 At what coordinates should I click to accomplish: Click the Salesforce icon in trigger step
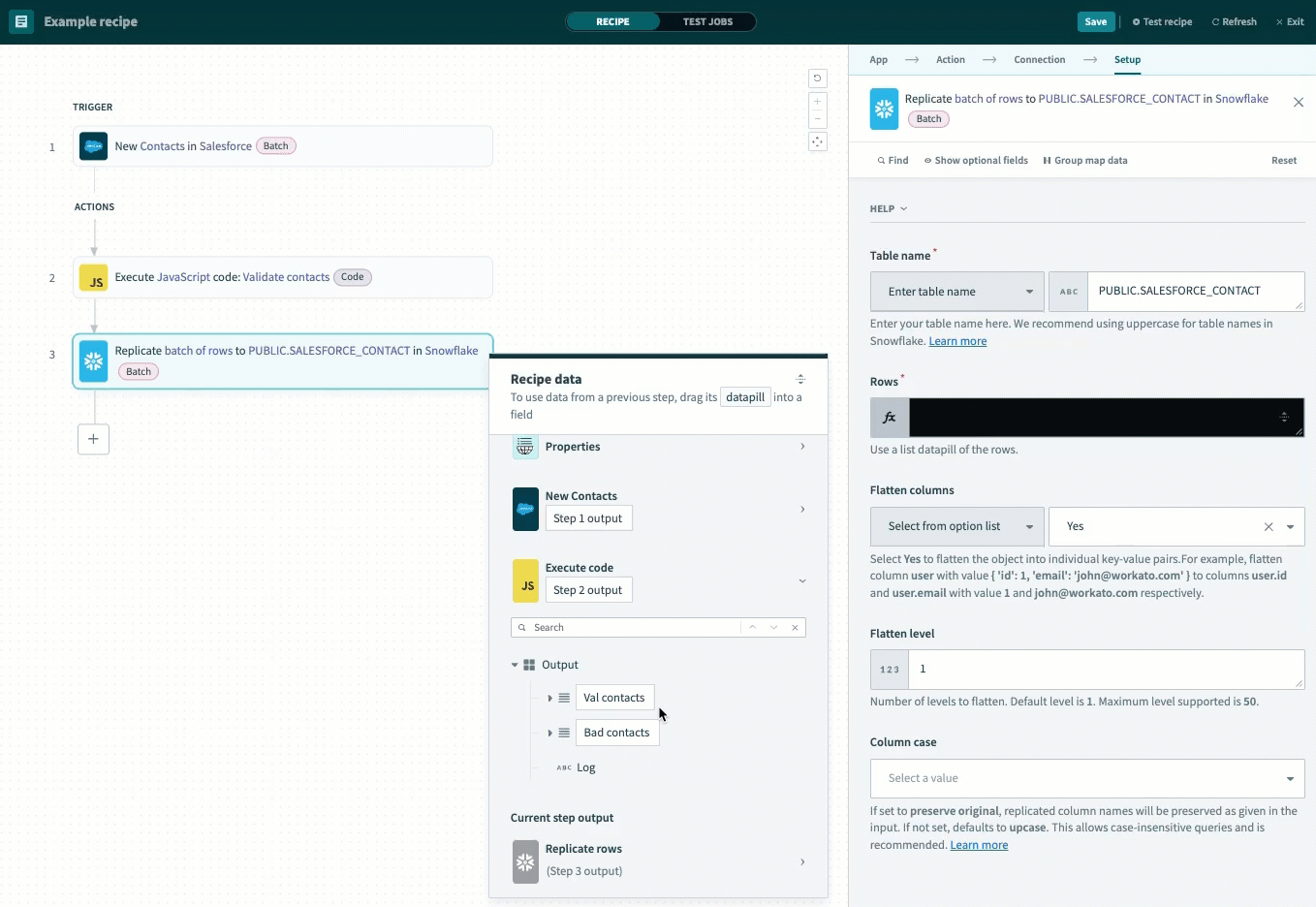click(94, 146)
